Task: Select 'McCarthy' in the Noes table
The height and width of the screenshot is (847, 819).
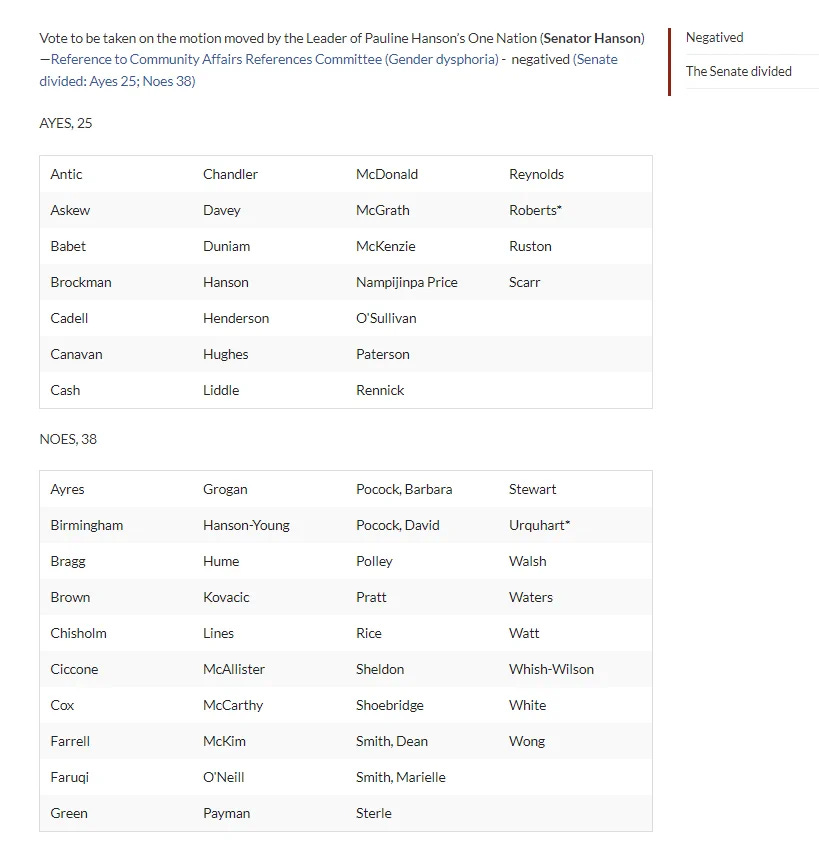Action: pos(233,705)
